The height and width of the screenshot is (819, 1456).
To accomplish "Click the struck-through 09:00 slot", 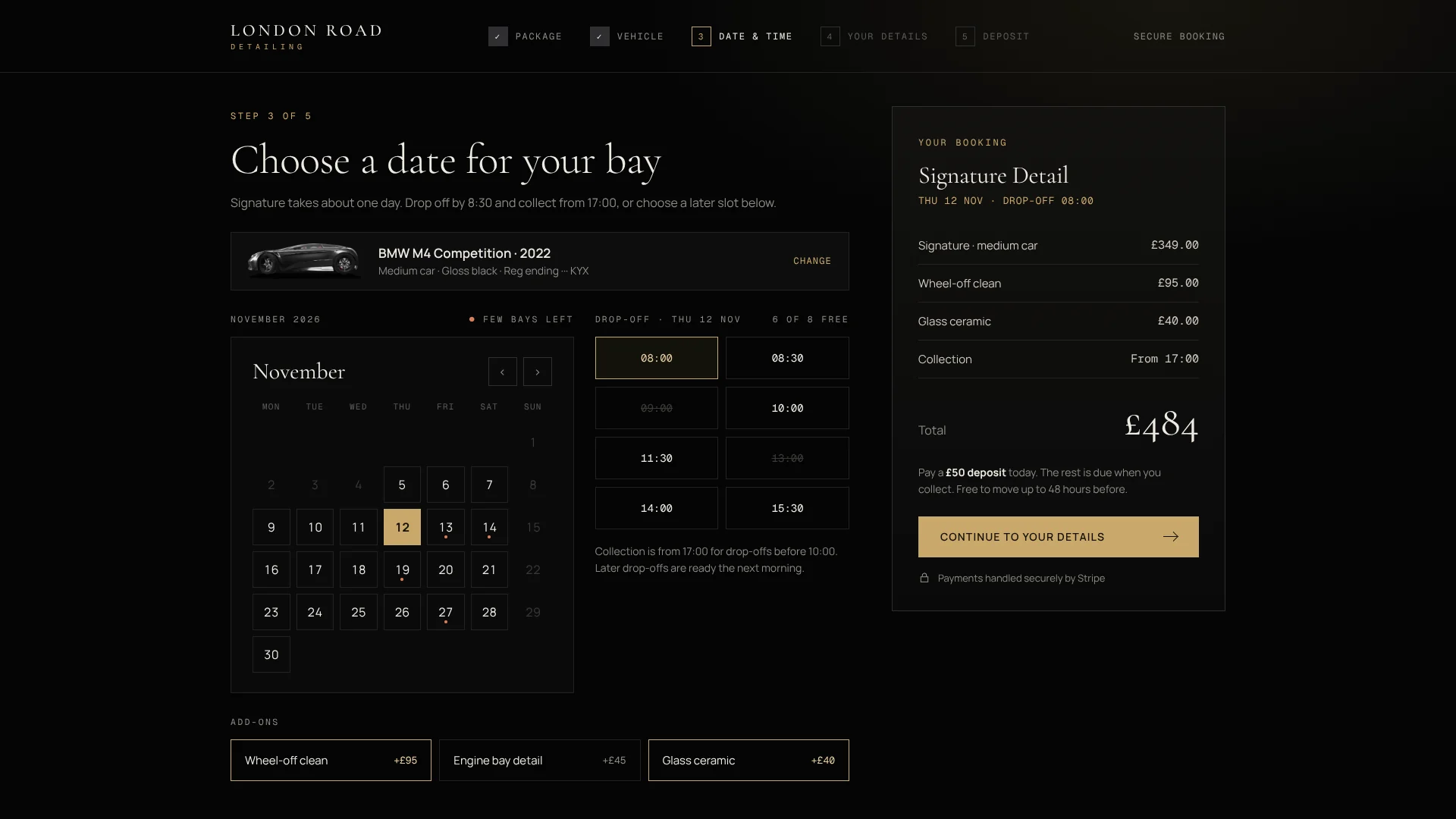I will (x=657, y=408).
